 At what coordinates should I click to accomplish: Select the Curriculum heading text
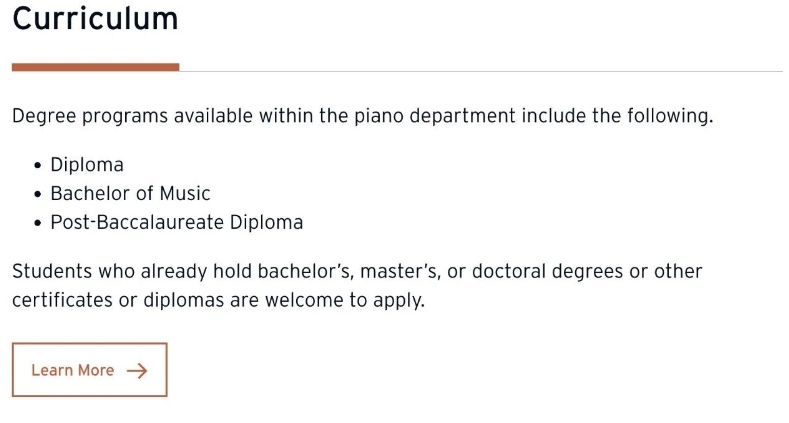pos(95,19)
